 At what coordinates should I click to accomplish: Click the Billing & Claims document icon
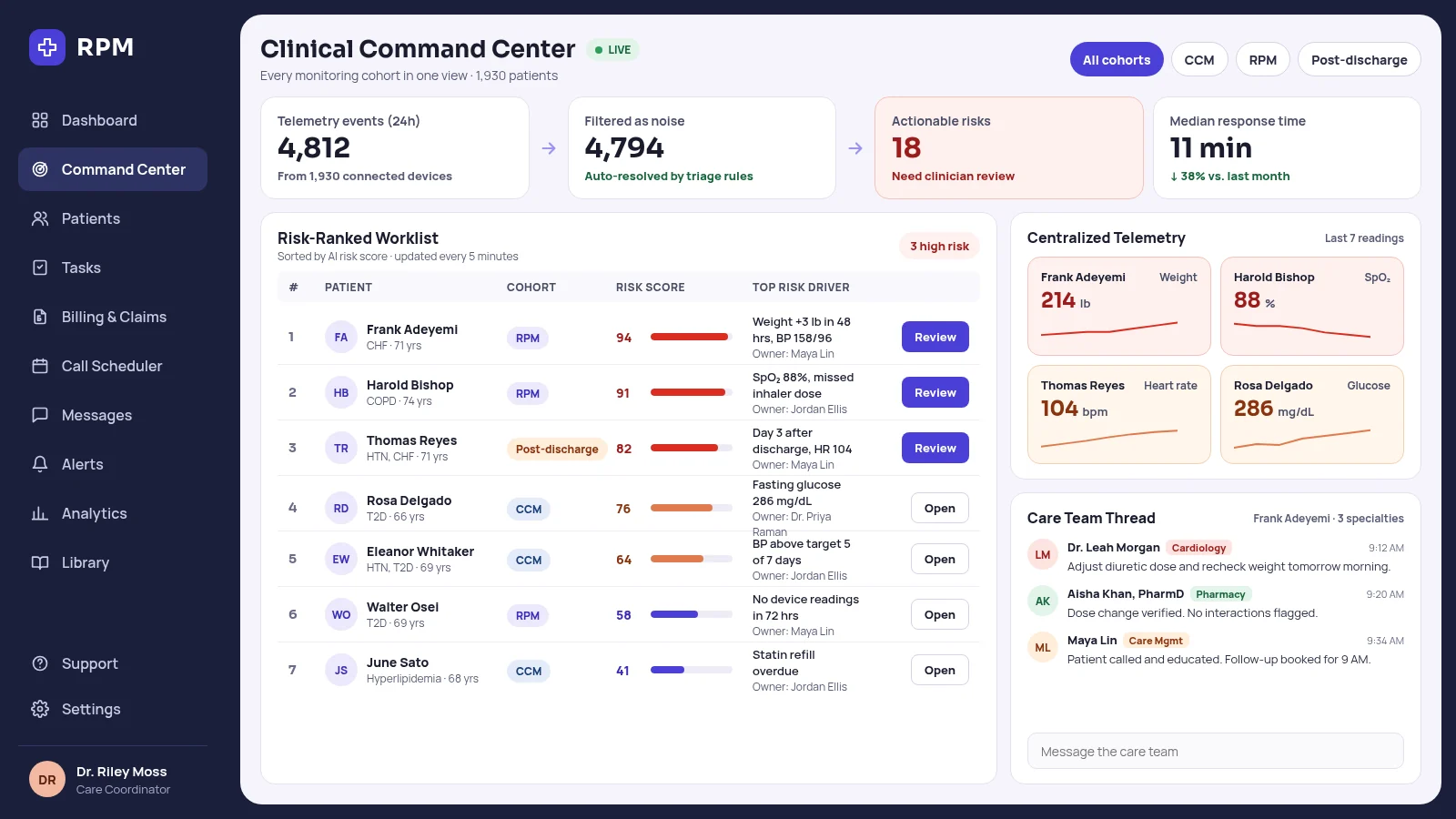pos(40,317)
